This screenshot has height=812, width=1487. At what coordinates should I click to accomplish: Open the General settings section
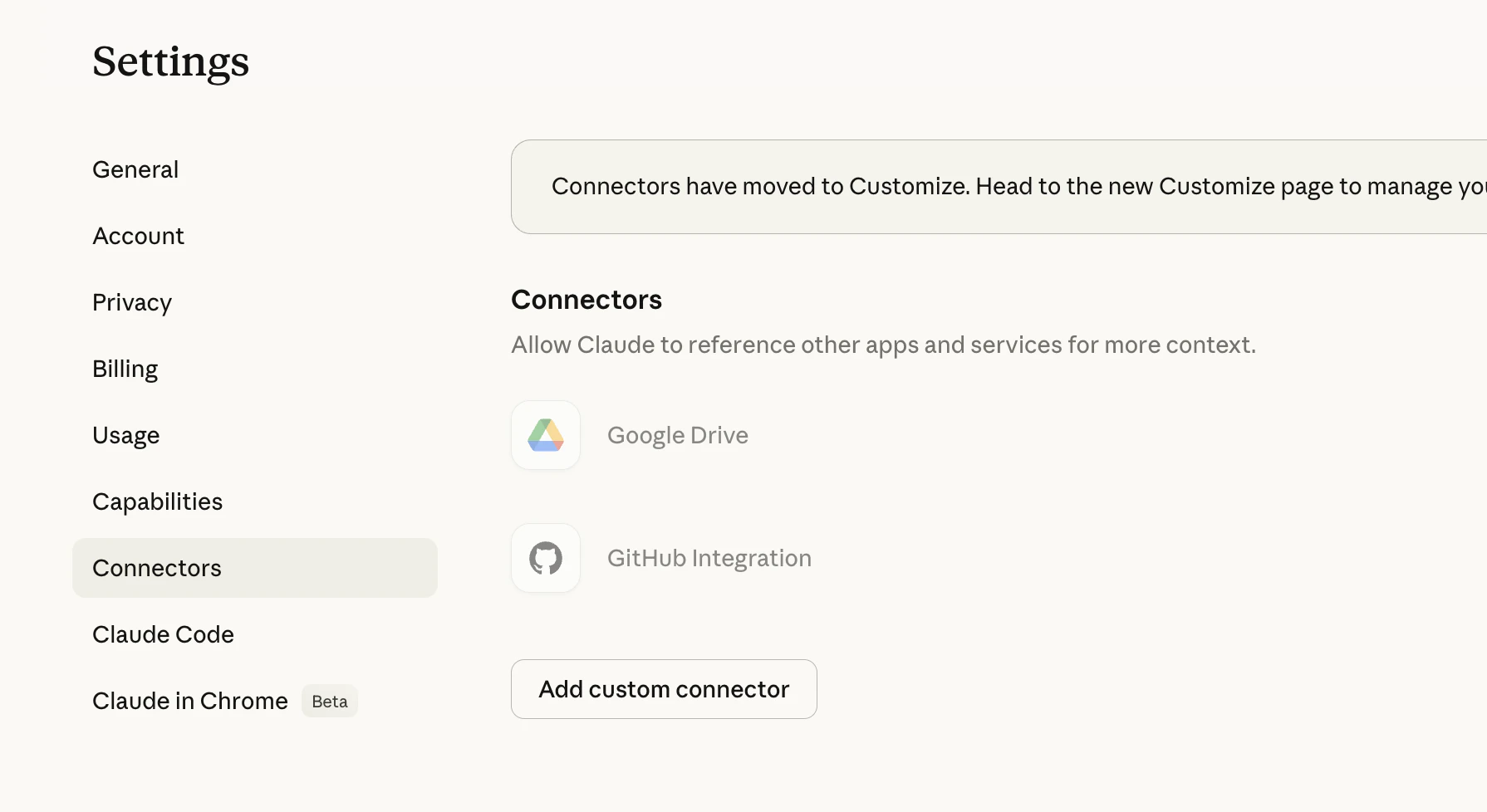click(135, 169)
